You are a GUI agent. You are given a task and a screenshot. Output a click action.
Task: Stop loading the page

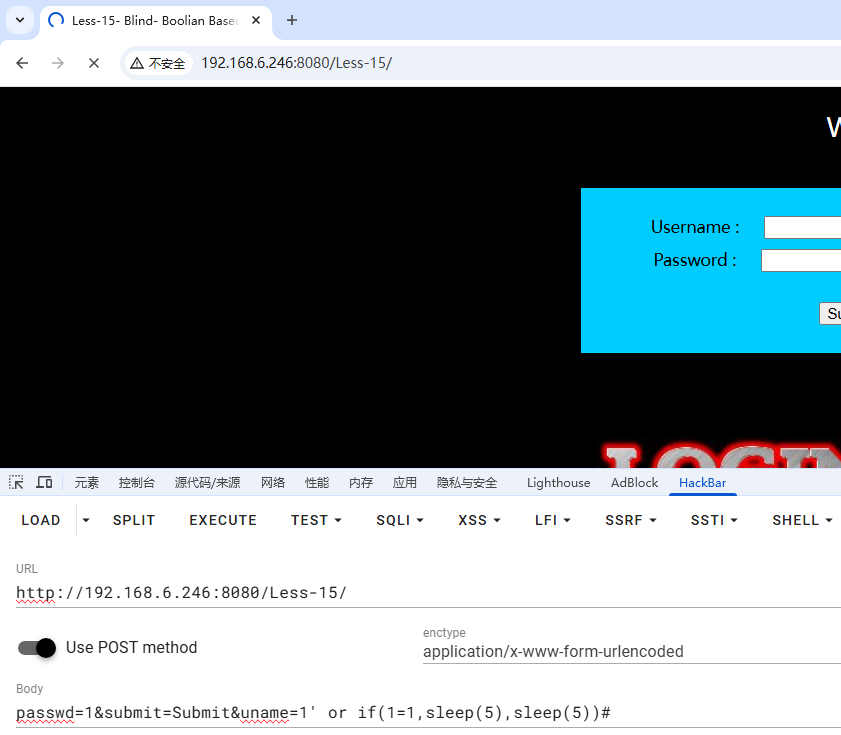94,63
